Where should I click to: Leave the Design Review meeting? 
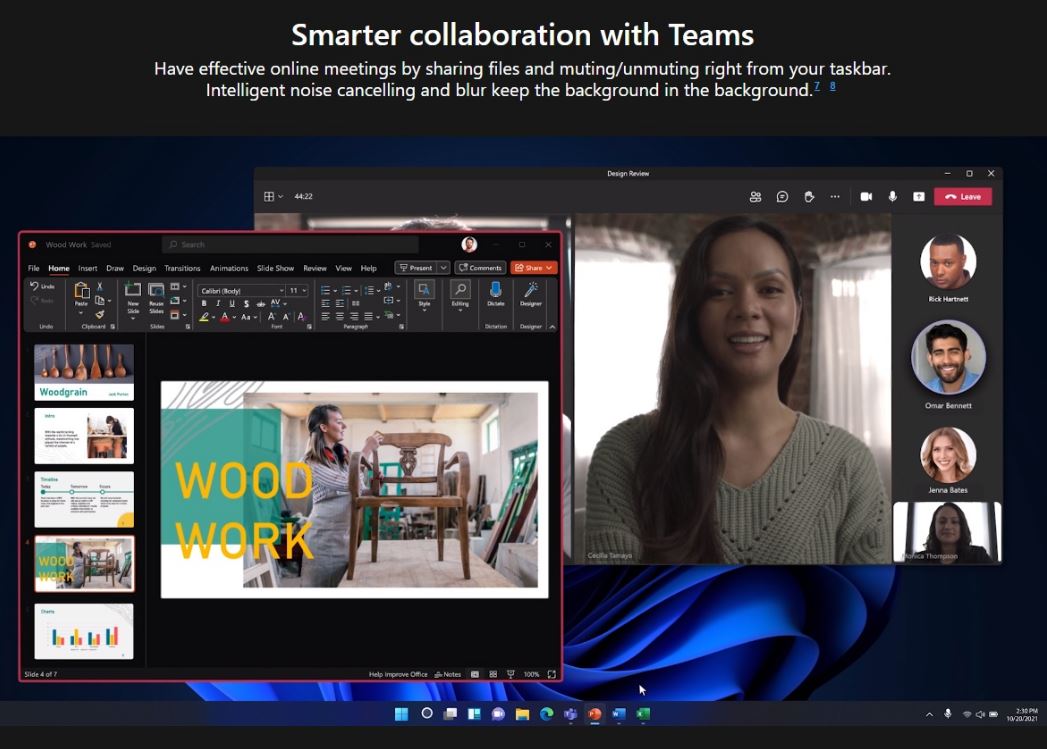click(x=962, y=196)
